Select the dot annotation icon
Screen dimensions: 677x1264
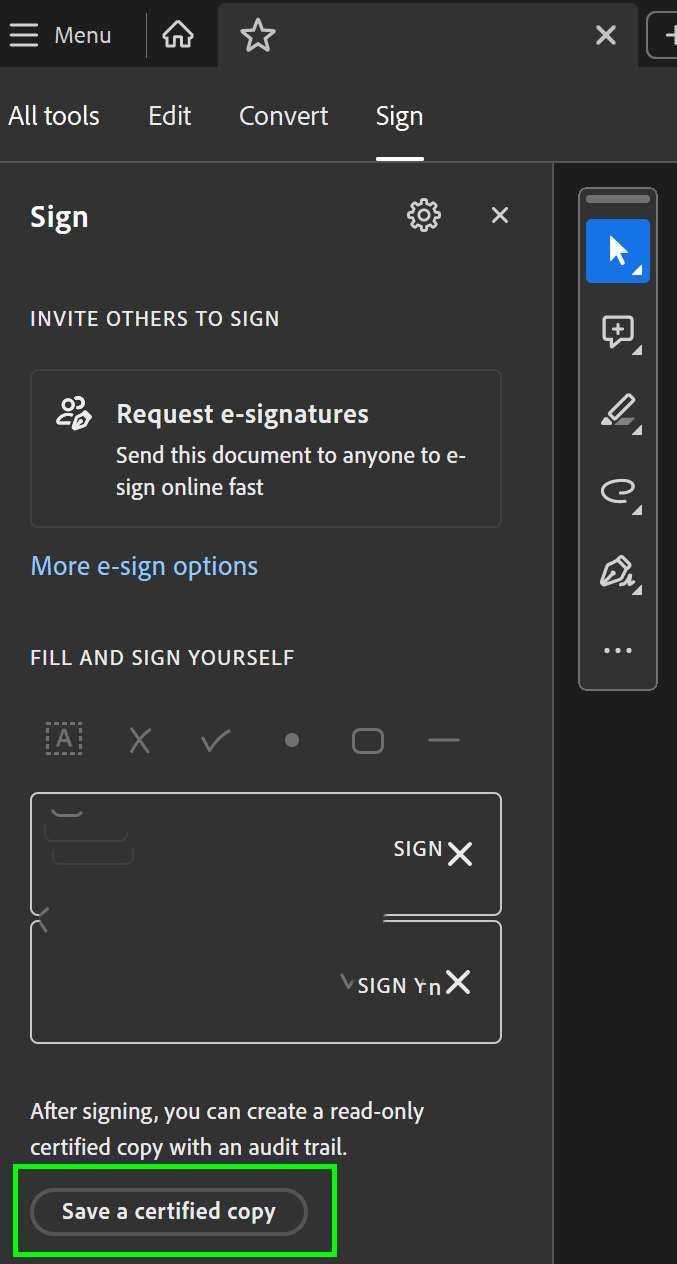click(291, 739)
